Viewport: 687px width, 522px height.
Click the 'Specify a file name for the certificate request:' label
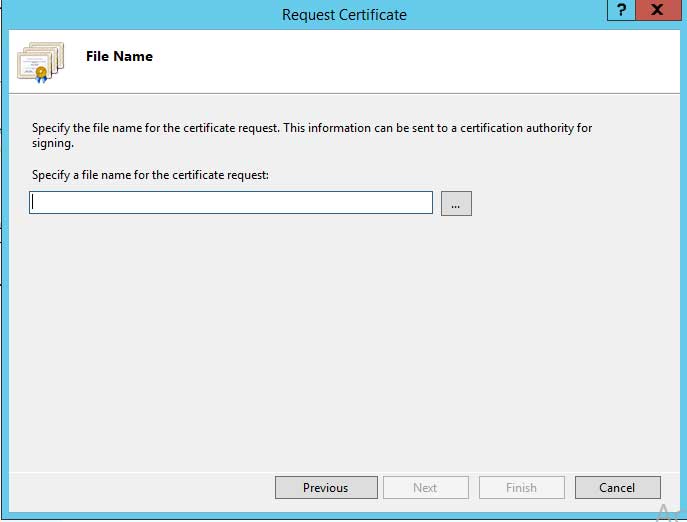(x=150, y=175)
